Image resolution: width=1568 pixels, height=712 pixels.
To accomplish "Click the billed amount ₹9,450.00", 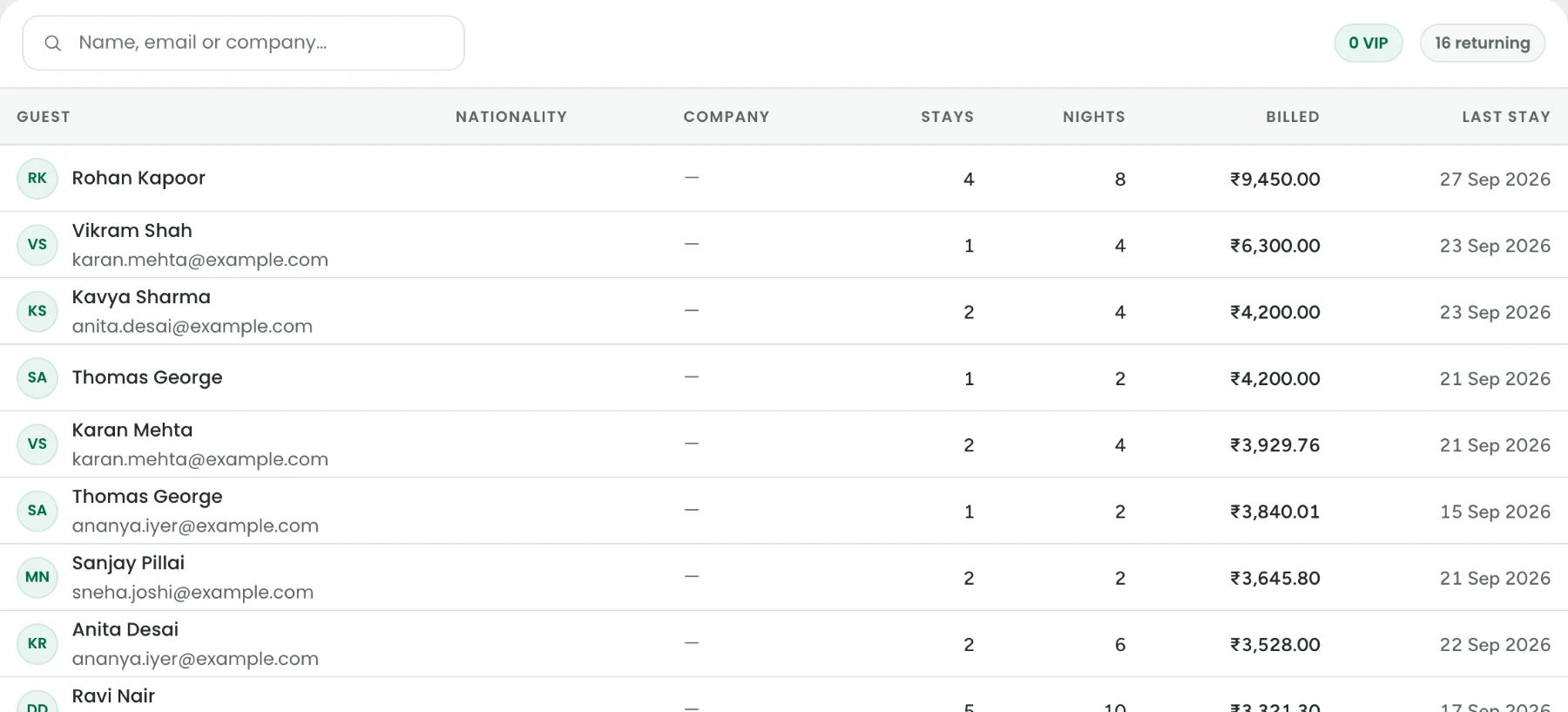I will point(1275,180).
